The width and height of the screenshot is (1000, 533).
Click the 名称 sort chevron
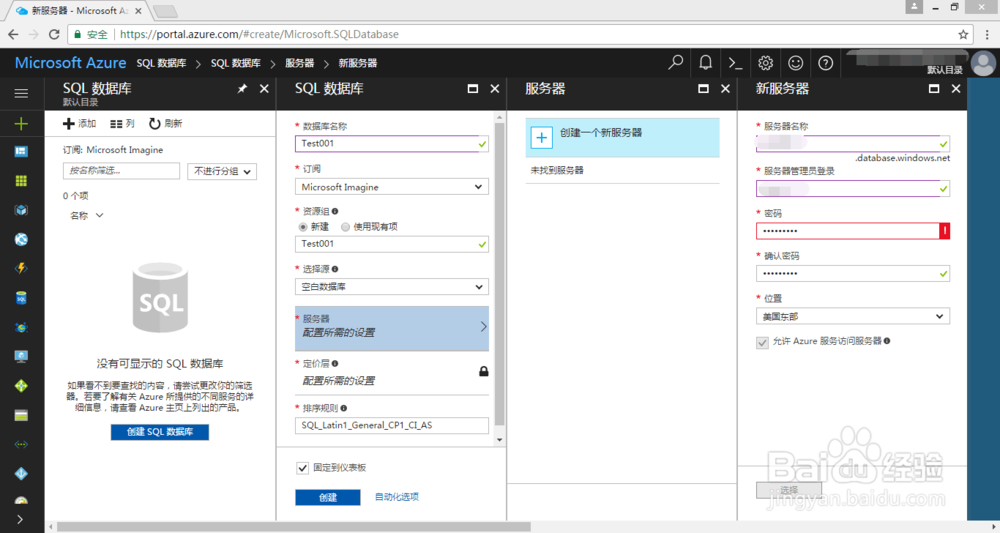coord(99,215)
